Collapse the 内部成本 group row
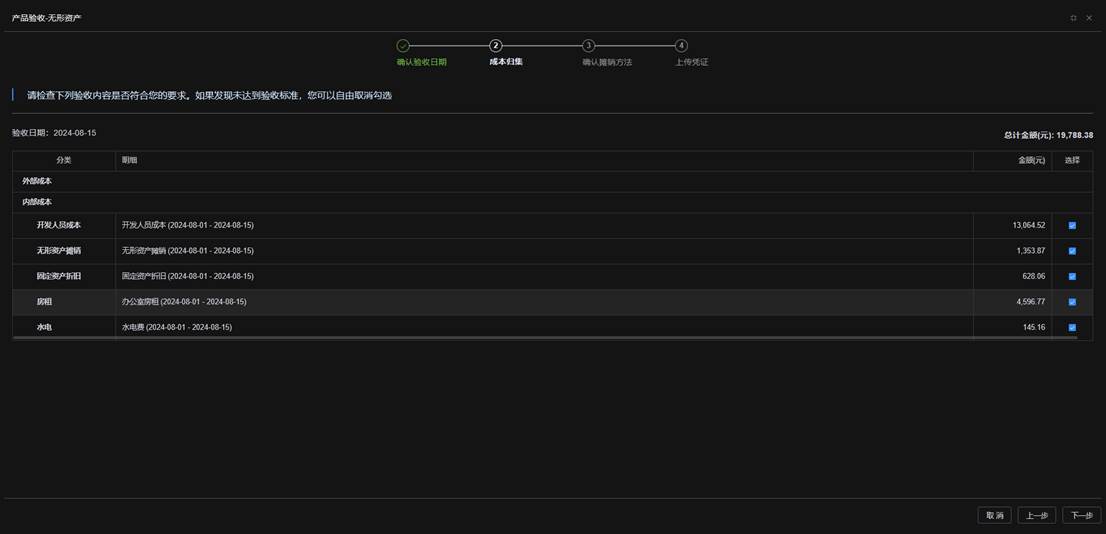Viewport: 1106px width, 534px height. point(37,202)
